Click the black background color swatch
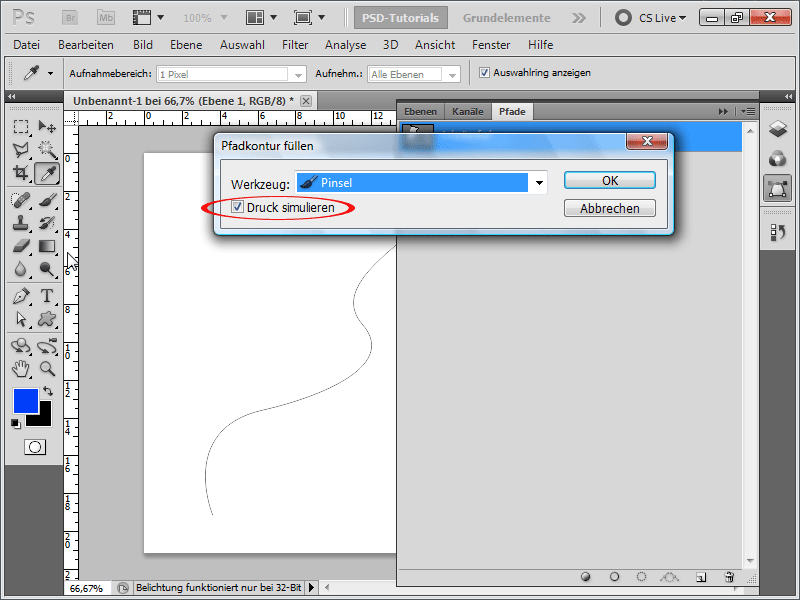 (x=45, y=419)
